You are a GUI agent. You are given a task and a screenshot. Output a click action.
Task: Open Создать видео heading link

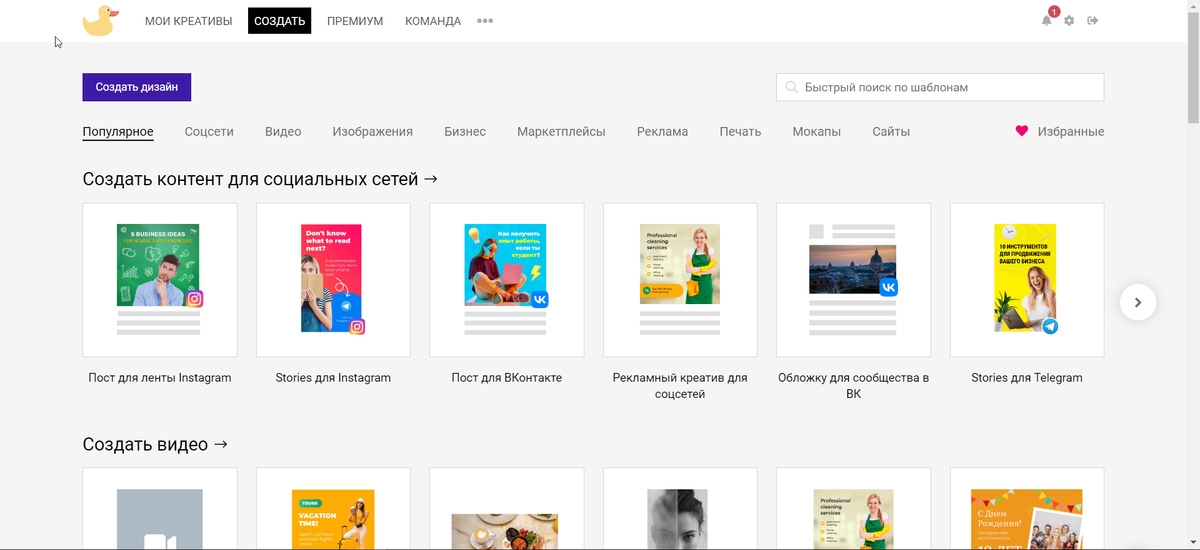point(155,445)
